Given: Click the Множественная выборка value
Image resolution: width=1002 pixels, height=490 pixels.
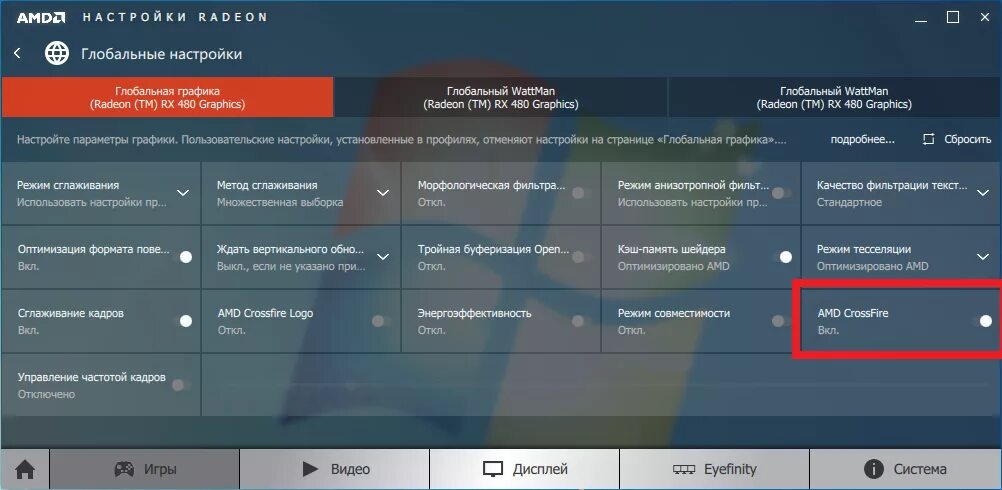Looking at the screenshot, I should tap(280, 203).
